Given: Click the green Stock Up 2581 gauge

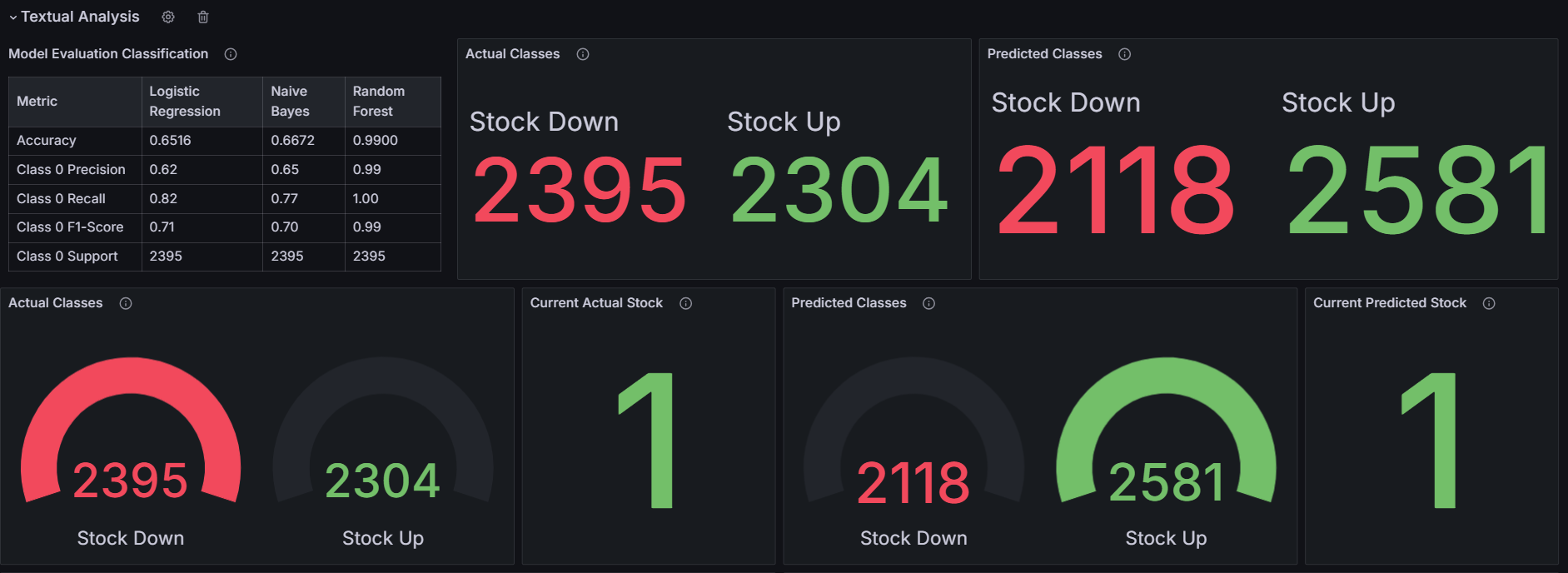Looking at the screenshot, I should pyautogui.click(x=1166, y=433).
